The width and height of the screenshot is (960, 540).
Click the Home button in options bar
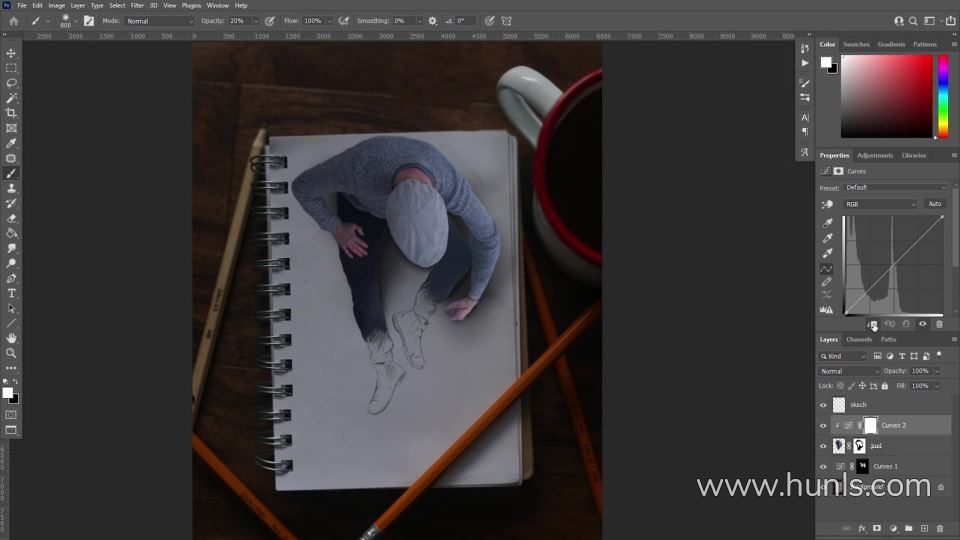coord(13,21)
